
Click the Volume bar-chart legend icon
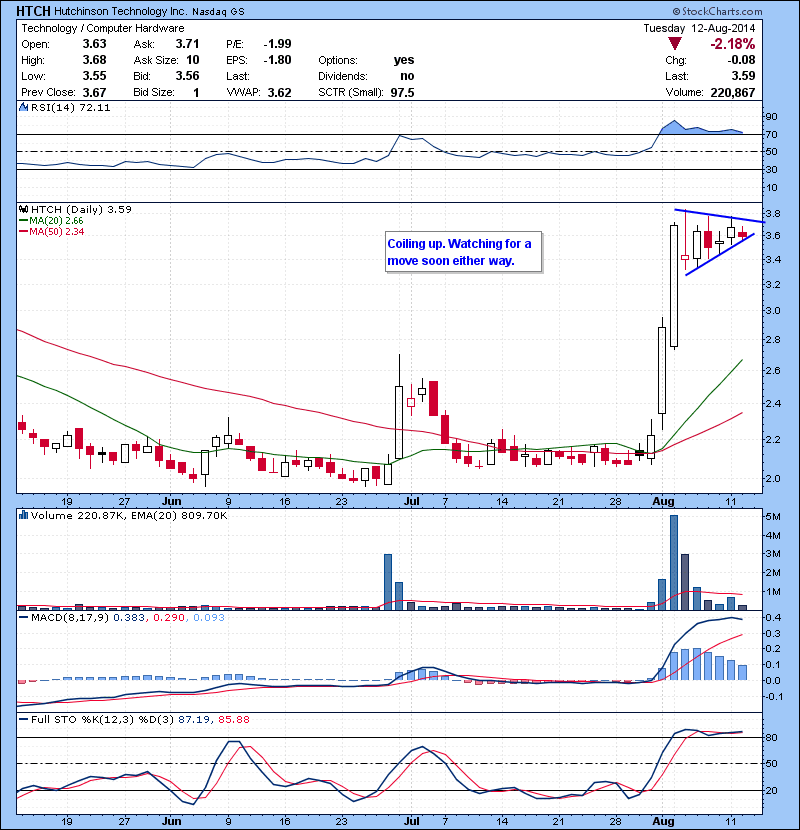click(23, 515)
